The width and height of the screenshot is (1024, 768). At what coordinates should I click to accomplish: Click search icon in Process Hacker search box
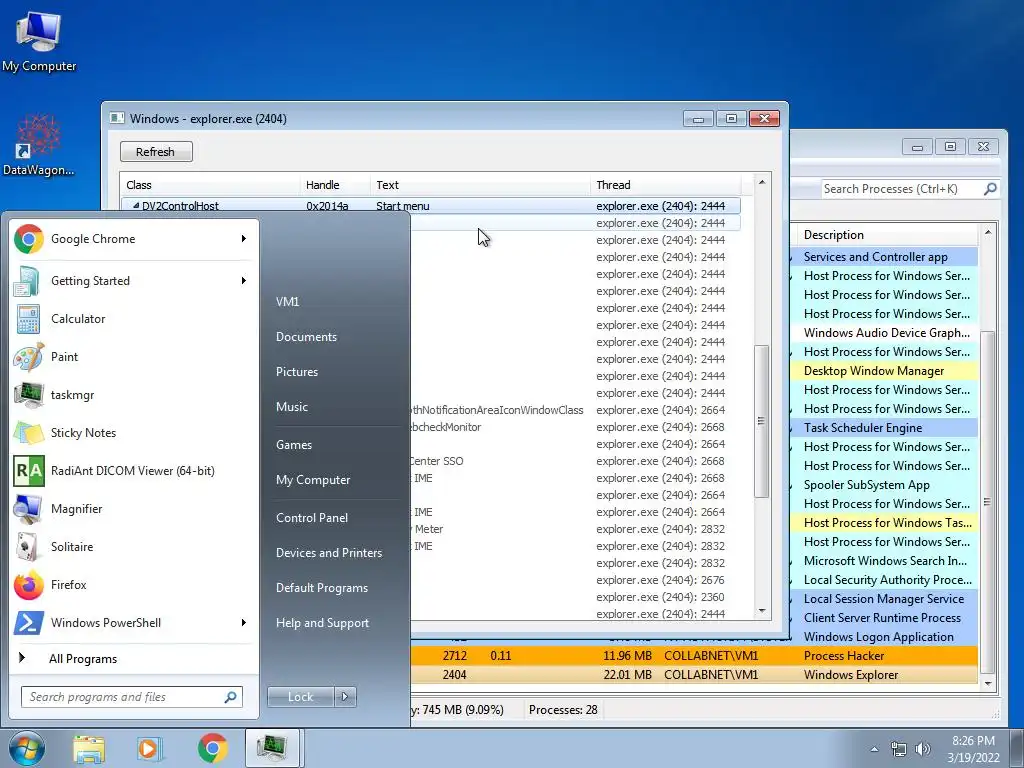coord(989,189)
